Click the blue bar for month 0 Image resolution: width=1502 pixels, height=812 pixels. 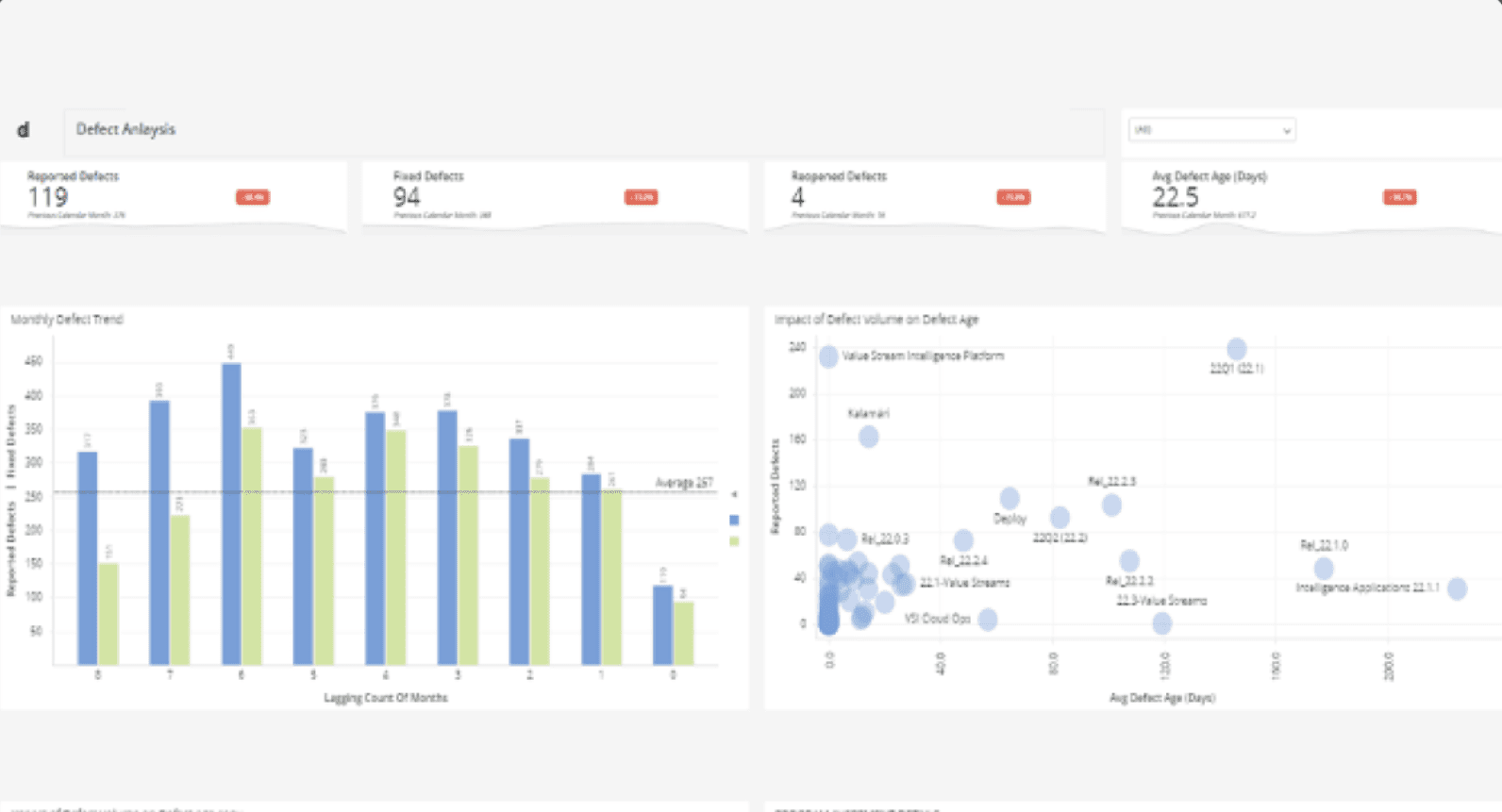tap(663, 625)
